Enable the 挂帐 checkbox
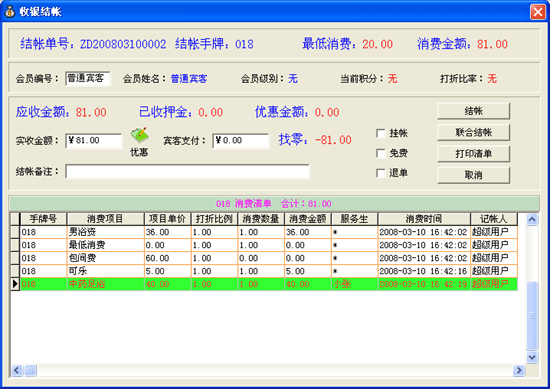Screen dimensions: 550x389 pos(381,133)
